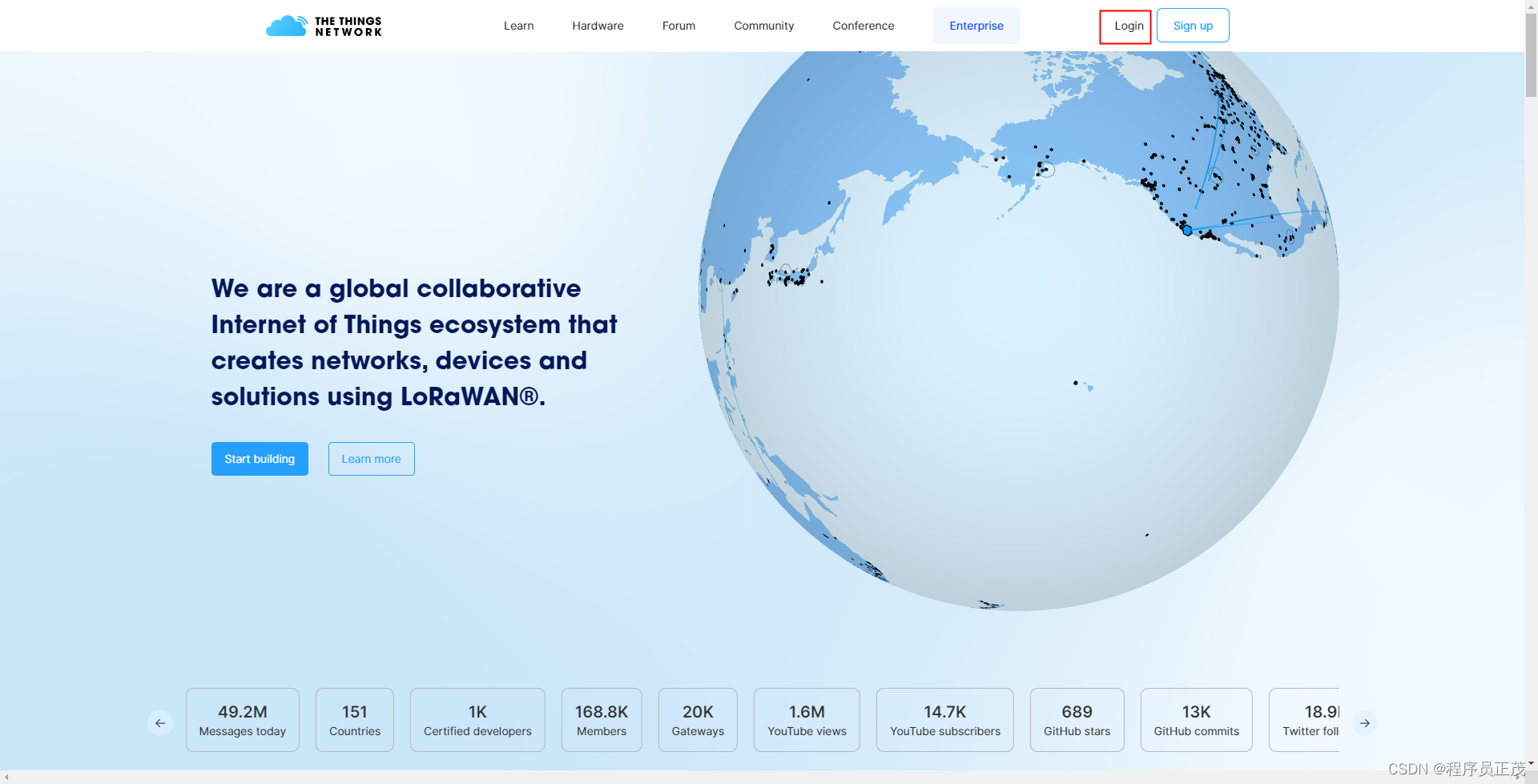This screenshot has height=784, width=1538.
Task: Click the Login button
Action: click(1126, 26)
